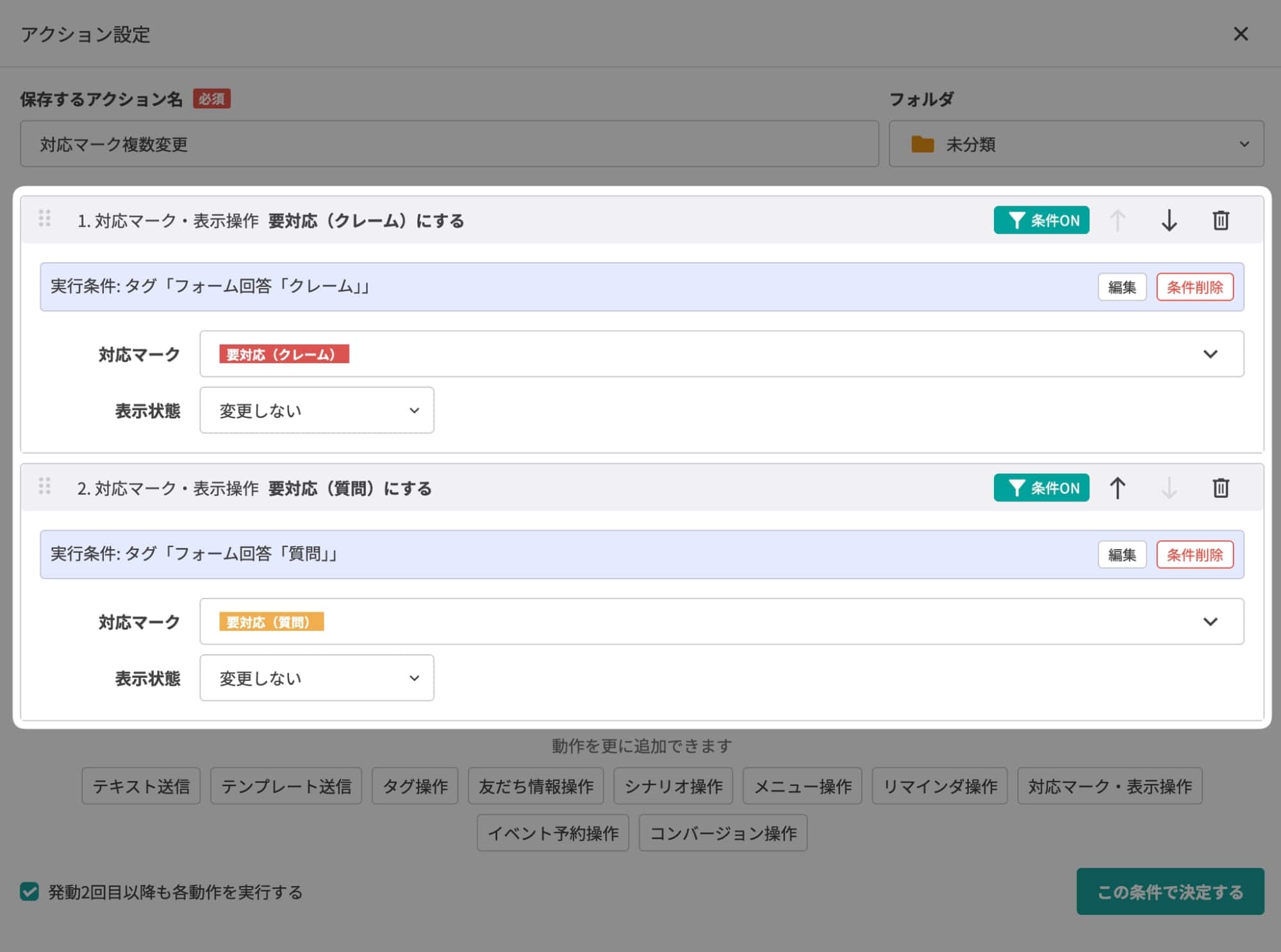
Task: Grab the drag handle of action 2
Action: click(x=44, y=486)
